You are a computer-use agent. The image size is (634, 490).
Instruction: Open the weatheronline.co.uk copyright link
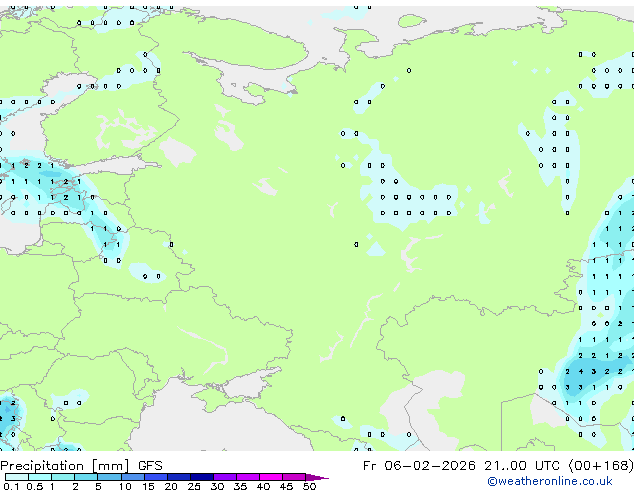pos(550,482)
